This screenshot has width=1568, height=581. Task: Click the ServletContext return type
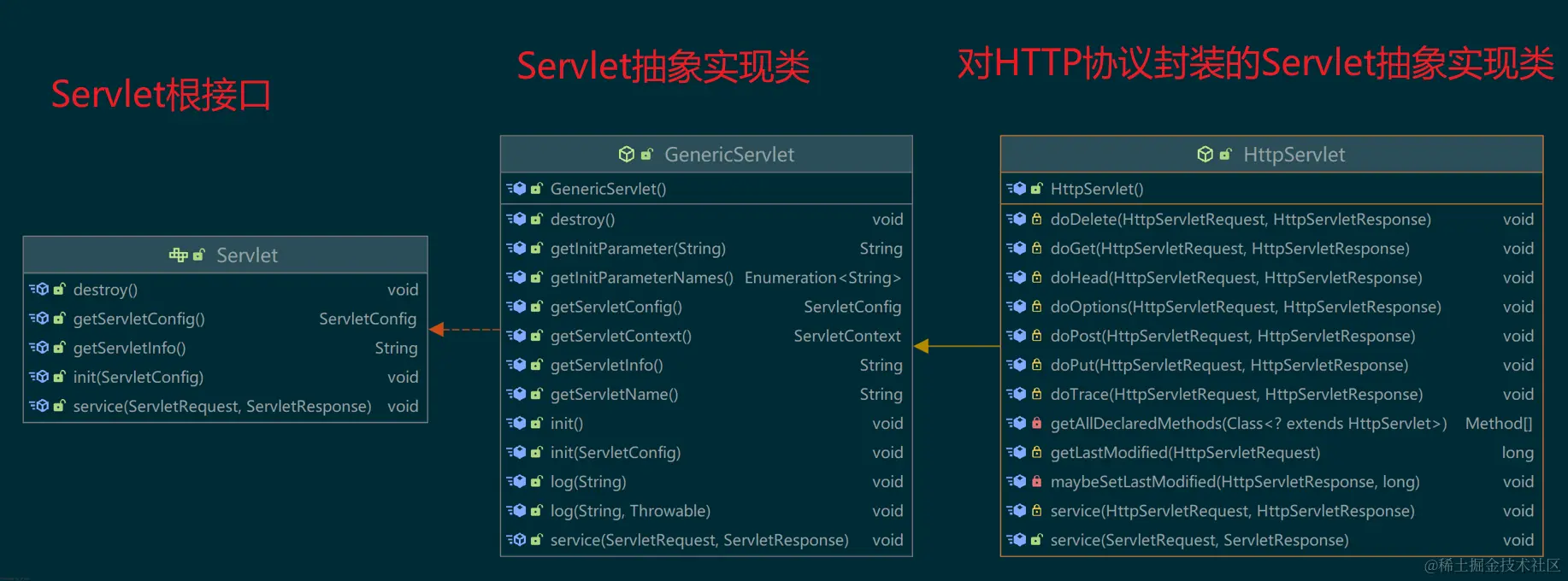pos(847,336)
